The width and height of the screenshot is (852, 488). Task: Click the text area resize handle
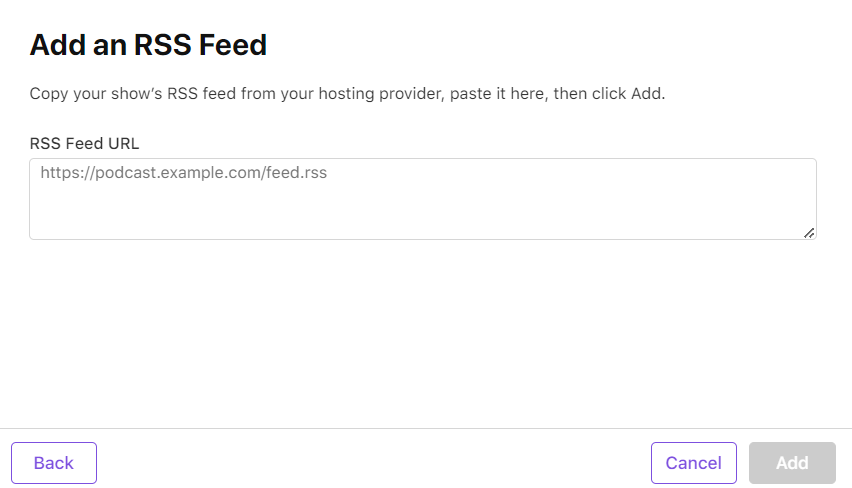click(809, 233)
